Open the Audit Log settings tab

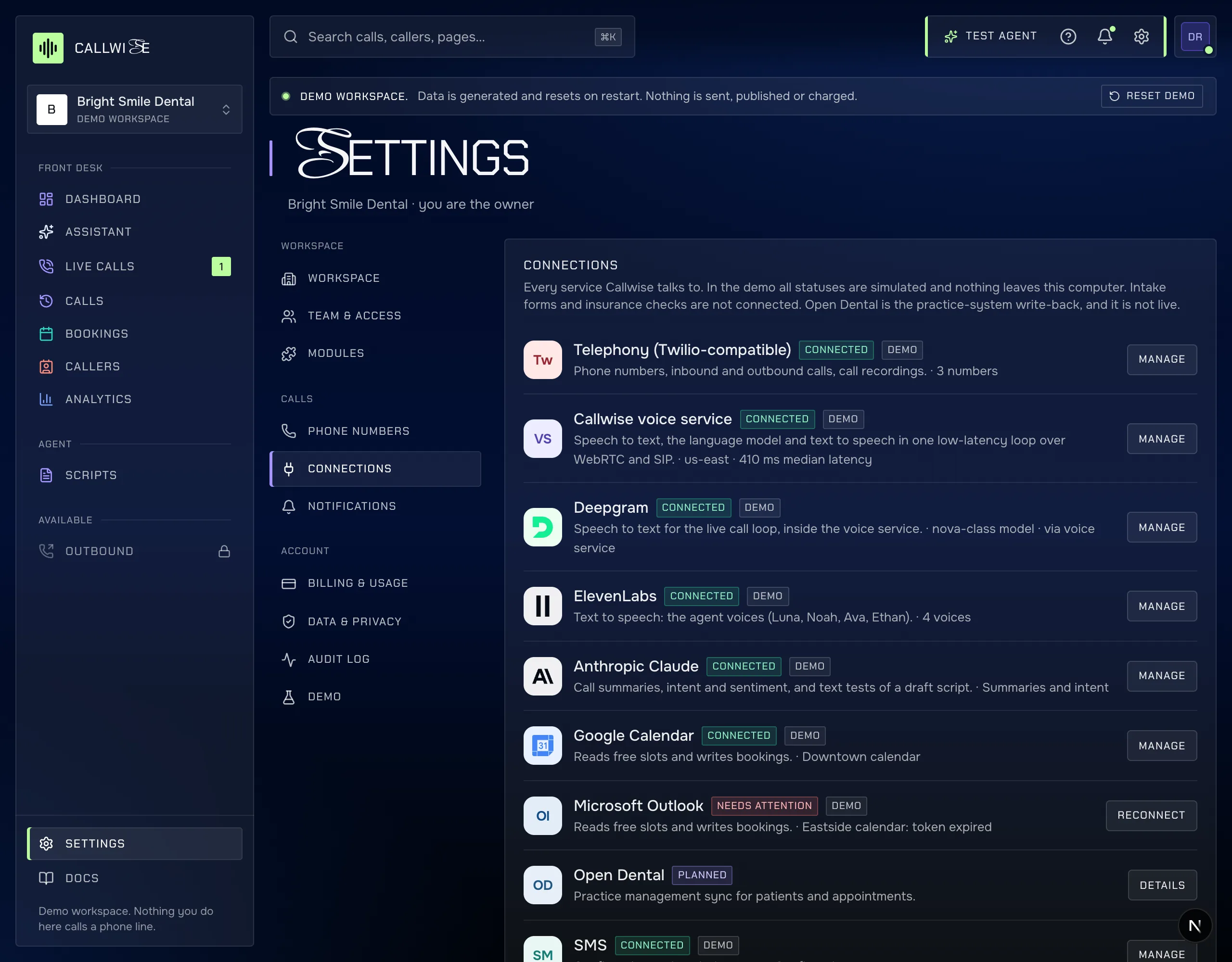pos(375,659)
